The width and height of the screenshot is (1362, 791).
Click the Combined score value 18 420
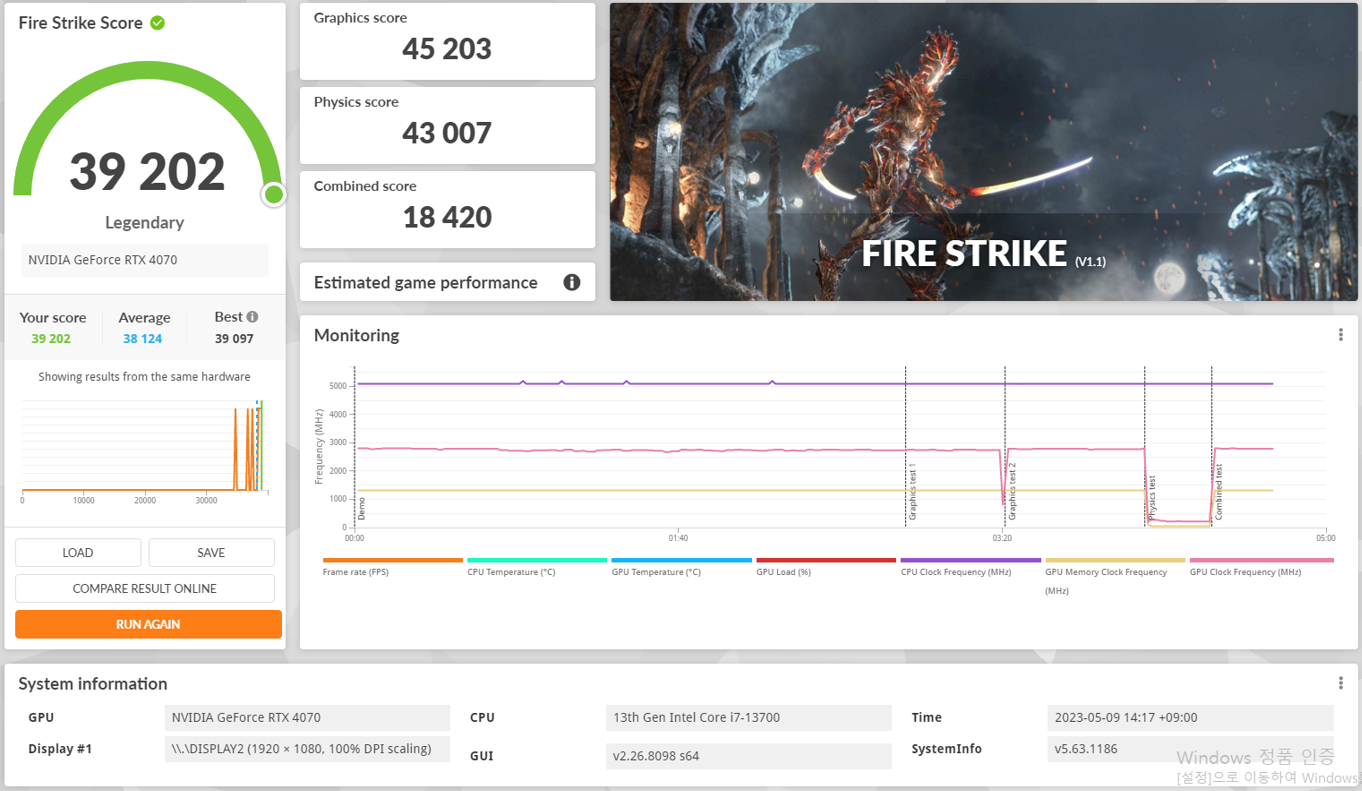[x=447, y=217]
